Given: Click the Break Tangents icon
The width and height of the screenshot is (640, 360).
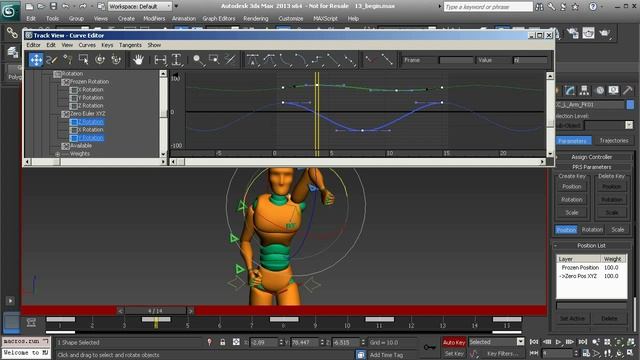Looking at the screenshot, I should (371, 60).
